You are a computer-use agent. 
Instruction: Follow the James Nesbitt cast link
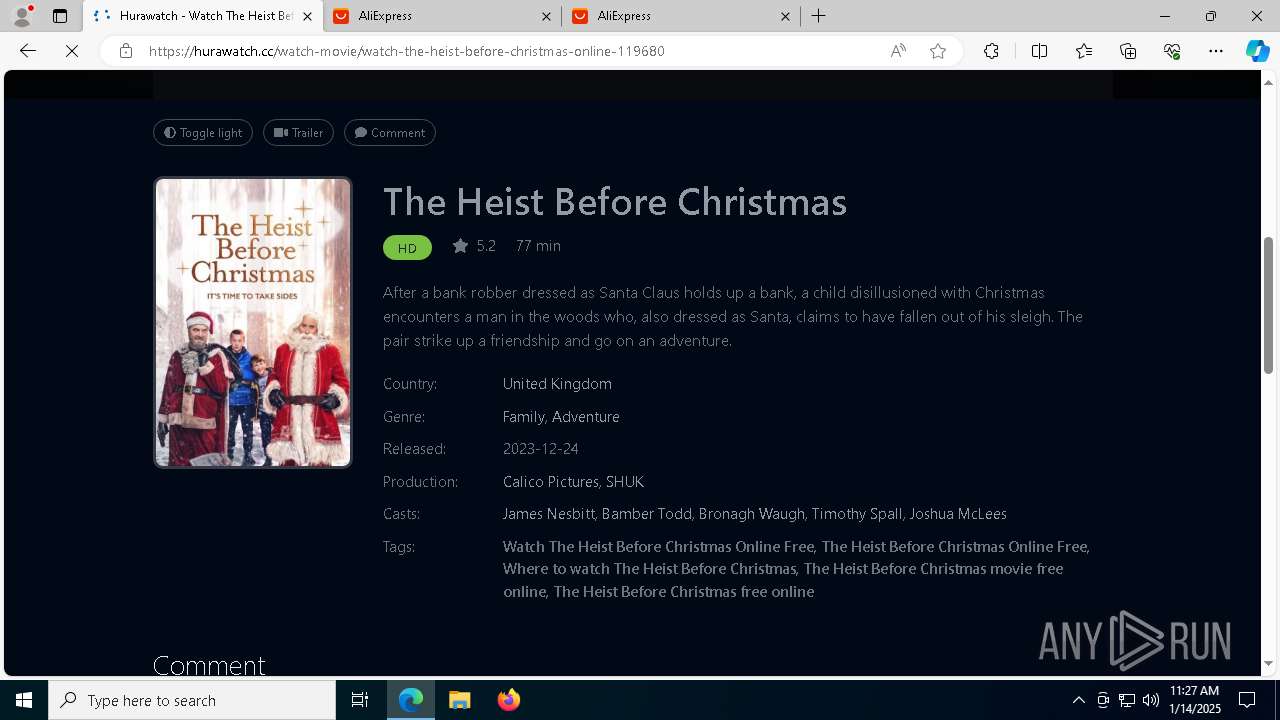[x=548, y=514]
